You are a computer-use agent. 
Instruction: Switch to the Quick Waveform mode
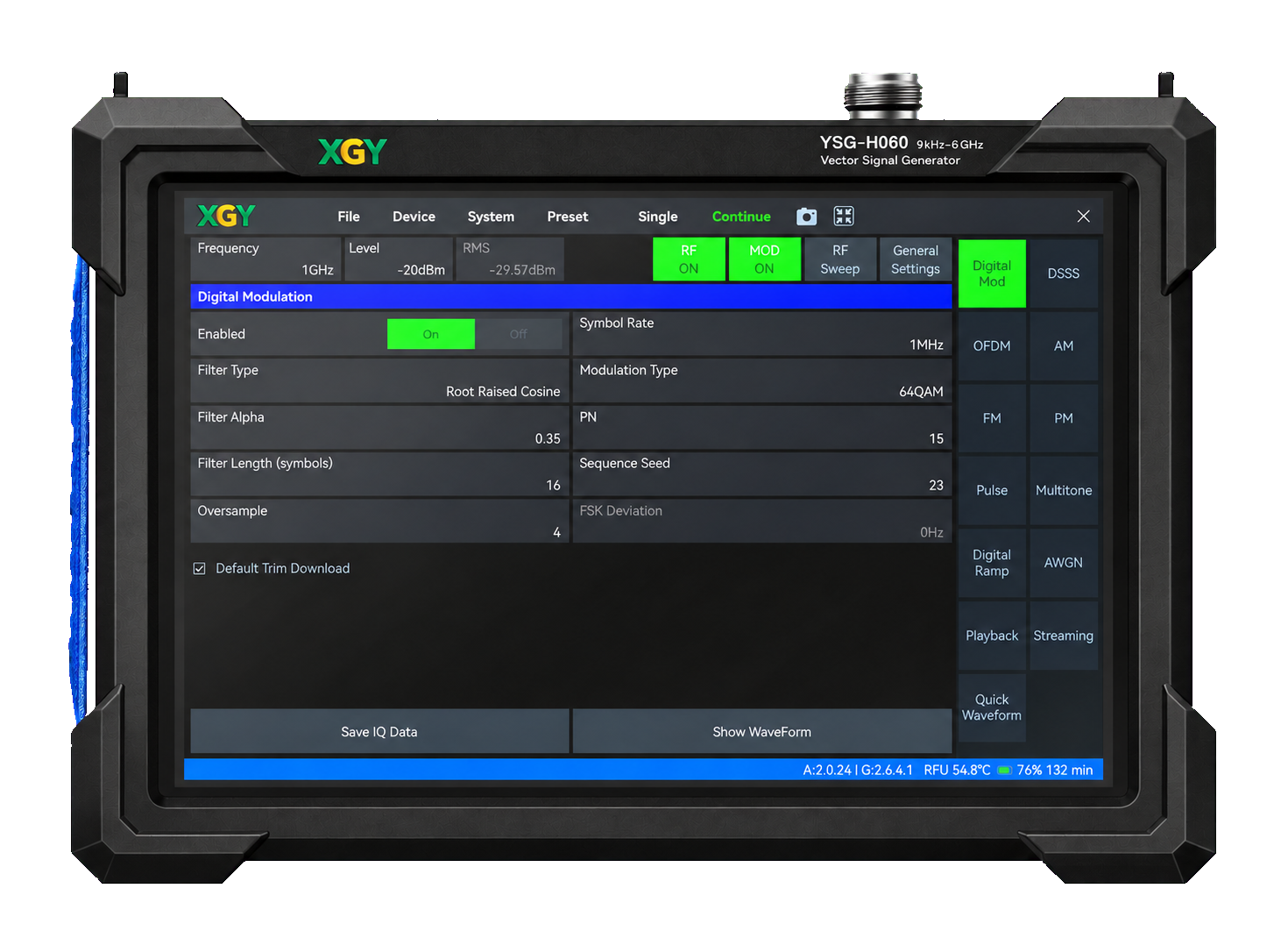(992, 707)
